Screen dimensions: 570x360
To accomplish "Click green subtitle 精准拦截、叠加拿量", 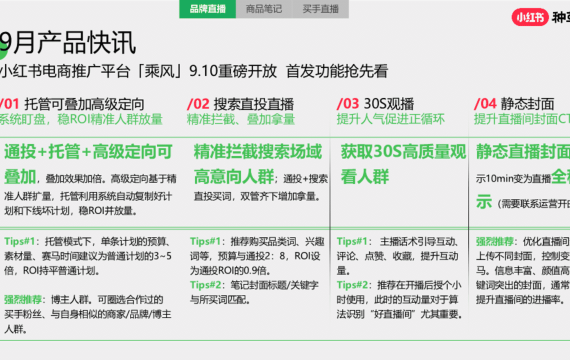I will [x=241, y=119].
